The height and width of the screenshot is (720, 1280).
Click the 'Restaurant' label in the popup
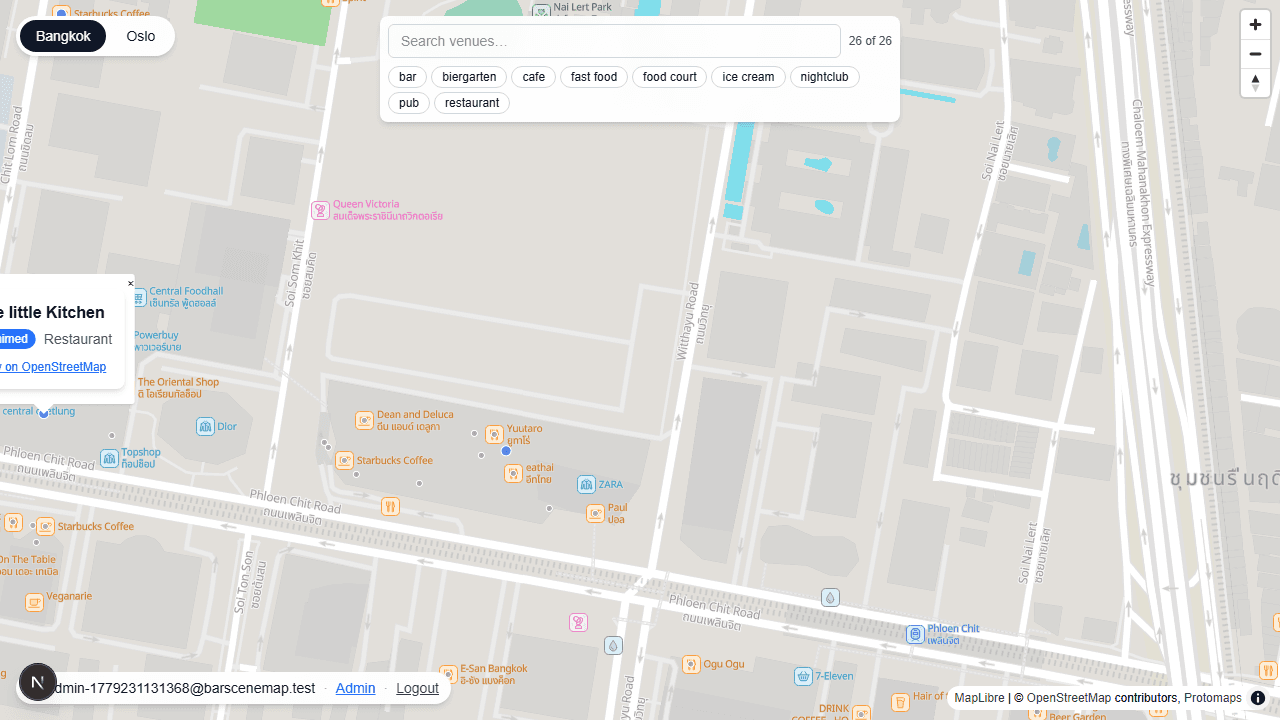point(78,339)
